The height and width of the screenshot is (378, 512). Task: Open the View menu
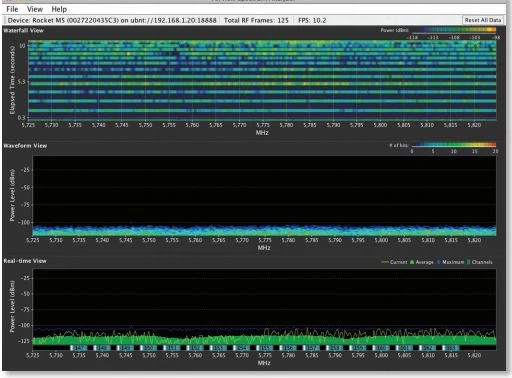point(35,9)
